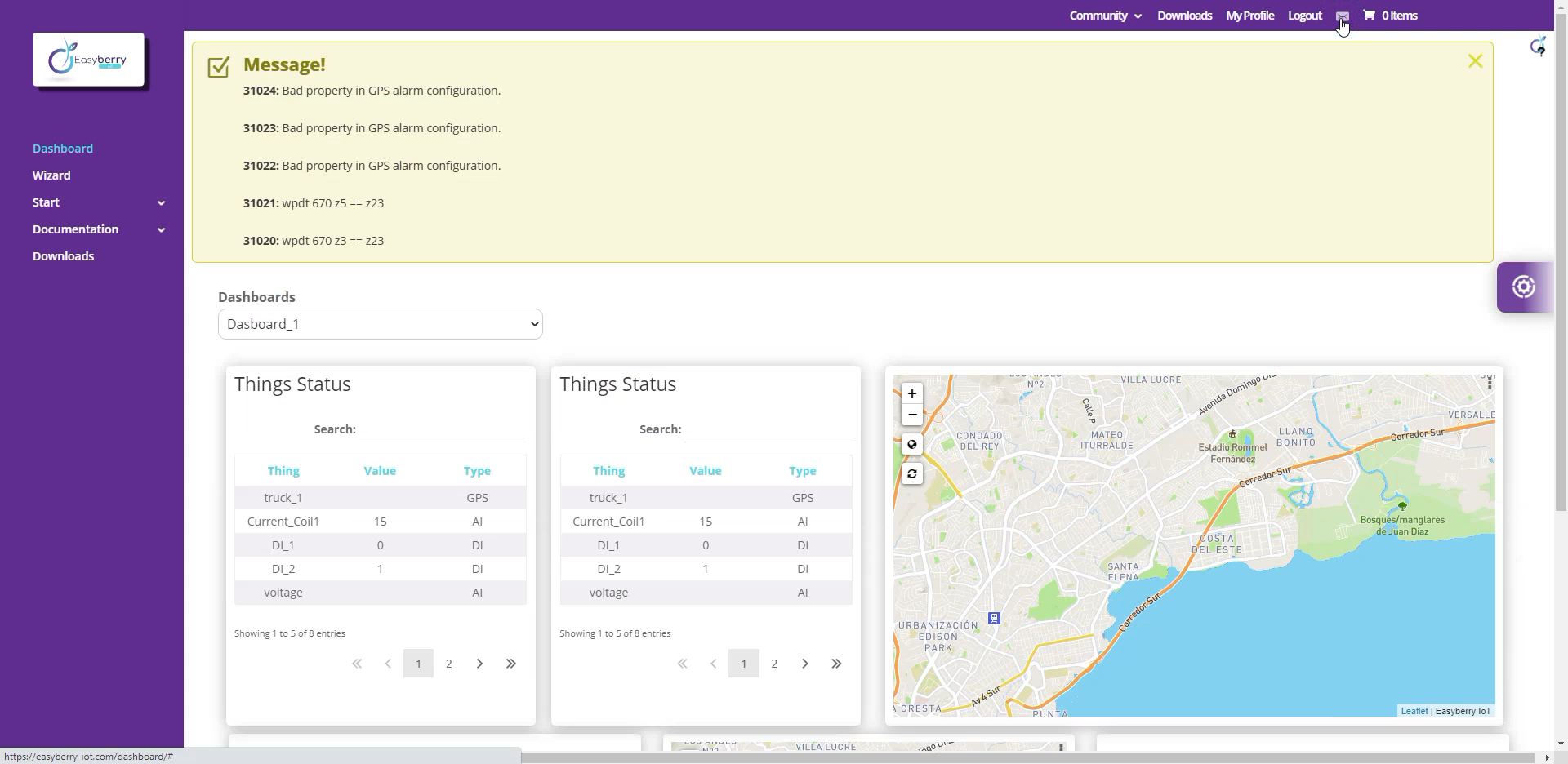
Task: Click the bus stop marker on the map
Action: pyautogui.click(x=994, y=619)
